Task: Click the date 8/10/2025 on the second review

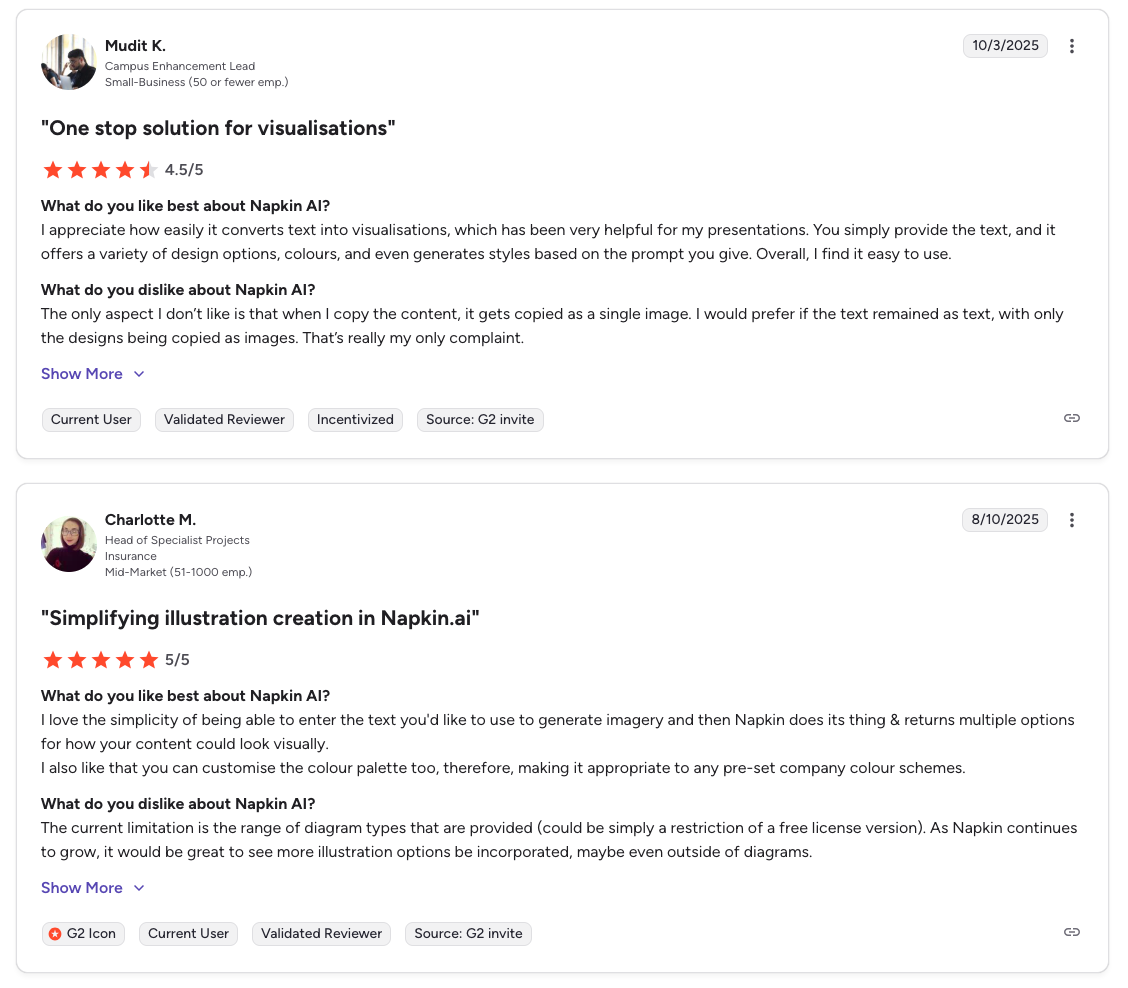Action: pyautogui.click(x=1004, y=519)
